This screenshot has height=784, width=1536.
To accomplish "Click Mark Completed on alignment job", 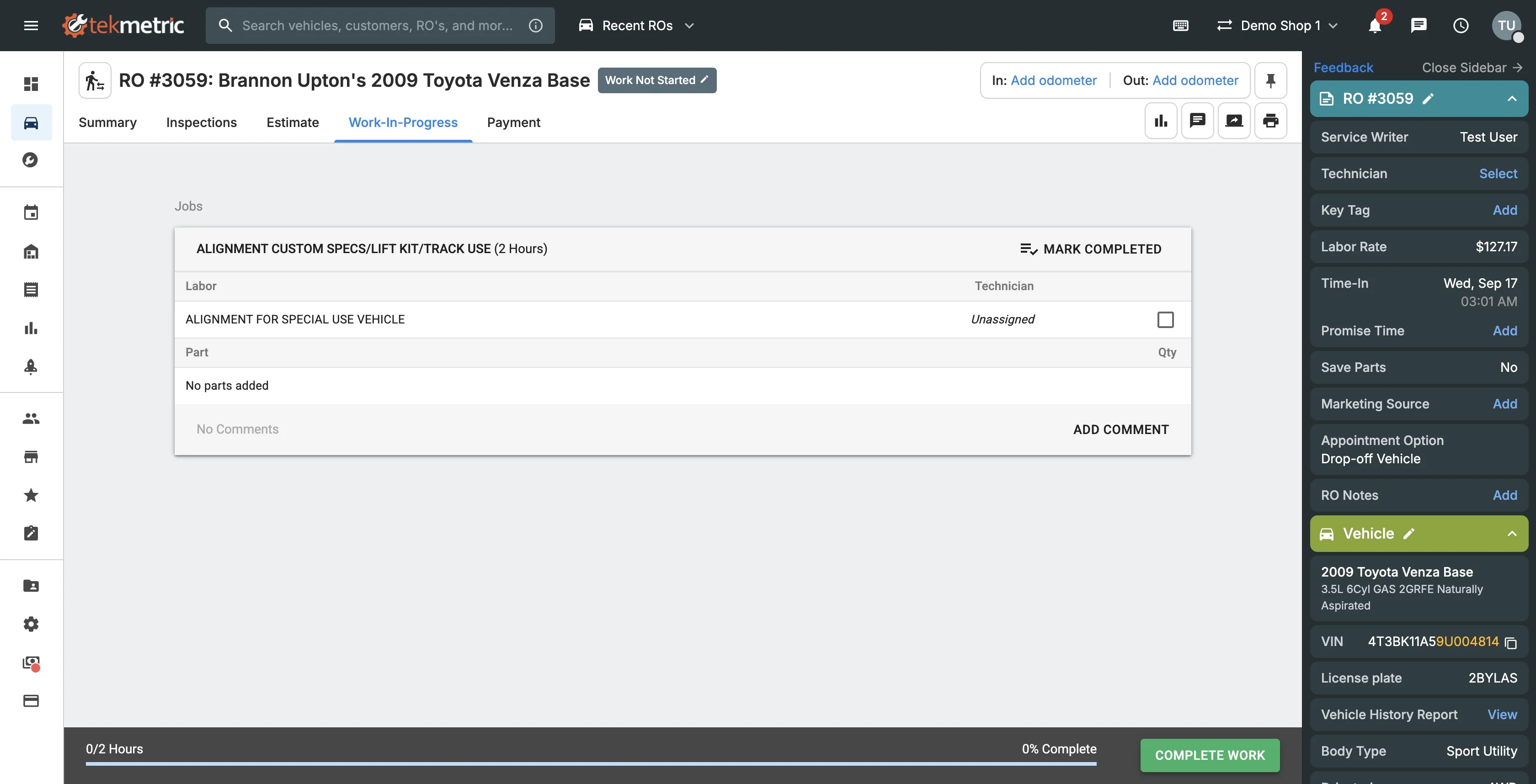I will point(1091,249).
